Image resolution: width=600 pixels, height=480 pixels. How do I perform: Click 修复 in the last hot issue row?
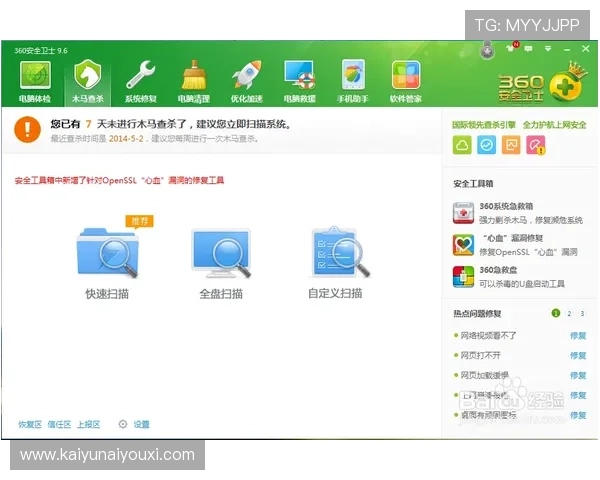pyautogui.click(x=578, y=415)
